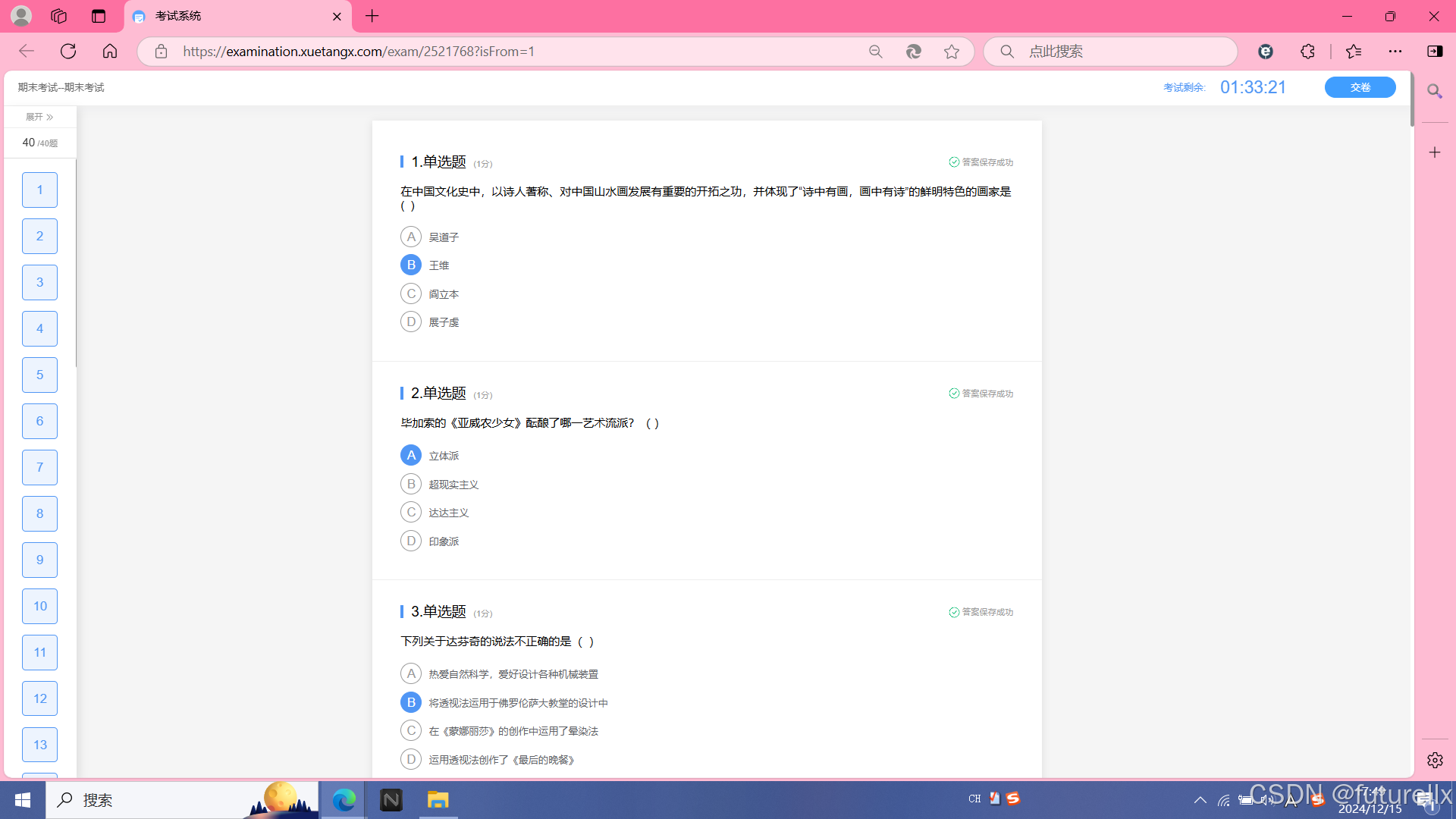Open browser settings and more menu

tap(1395, 52)
